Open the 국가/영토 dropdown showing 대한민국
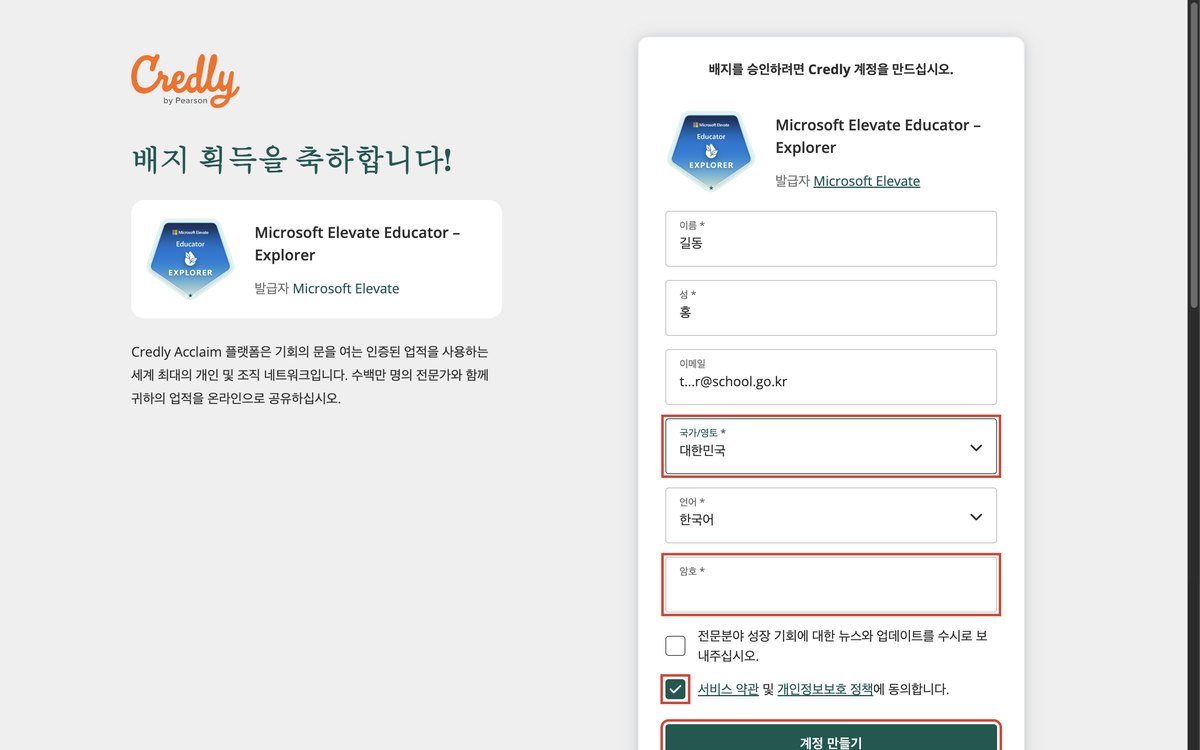1200x750 pixels. point(831,446)
